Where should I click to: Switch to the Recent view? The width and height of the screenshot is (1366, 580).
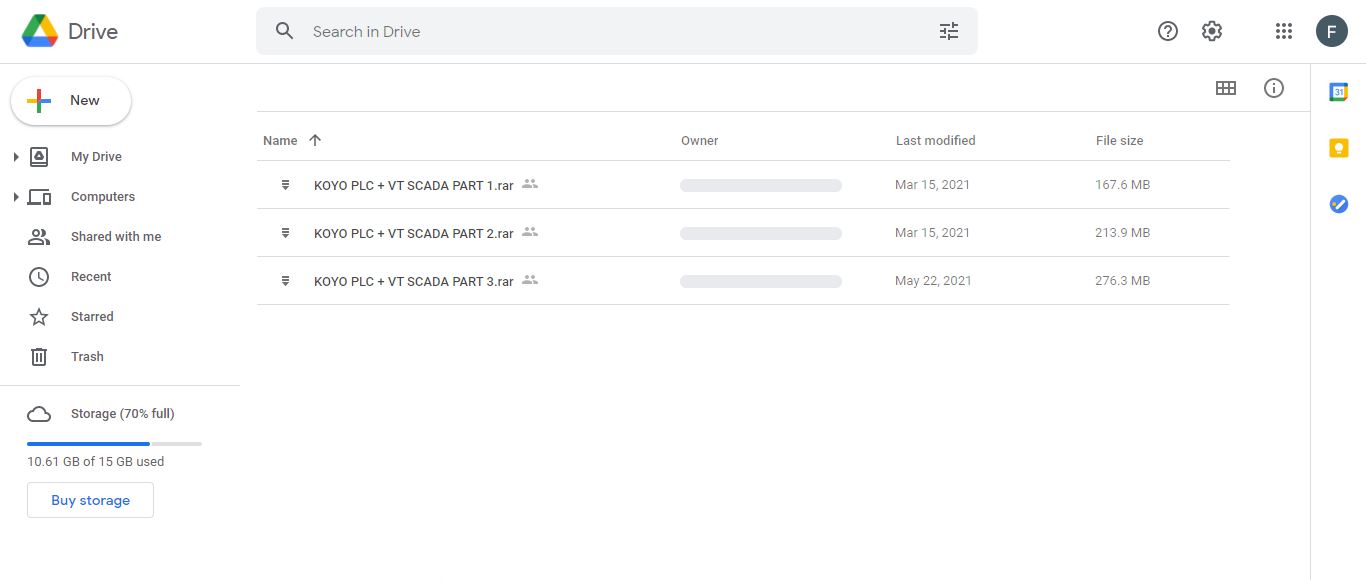click(91, 276)
